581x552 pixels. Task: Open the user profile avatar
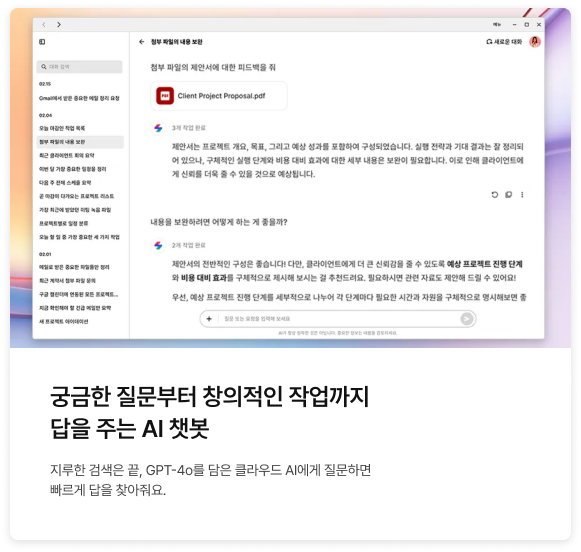click(x=535, y=42)
